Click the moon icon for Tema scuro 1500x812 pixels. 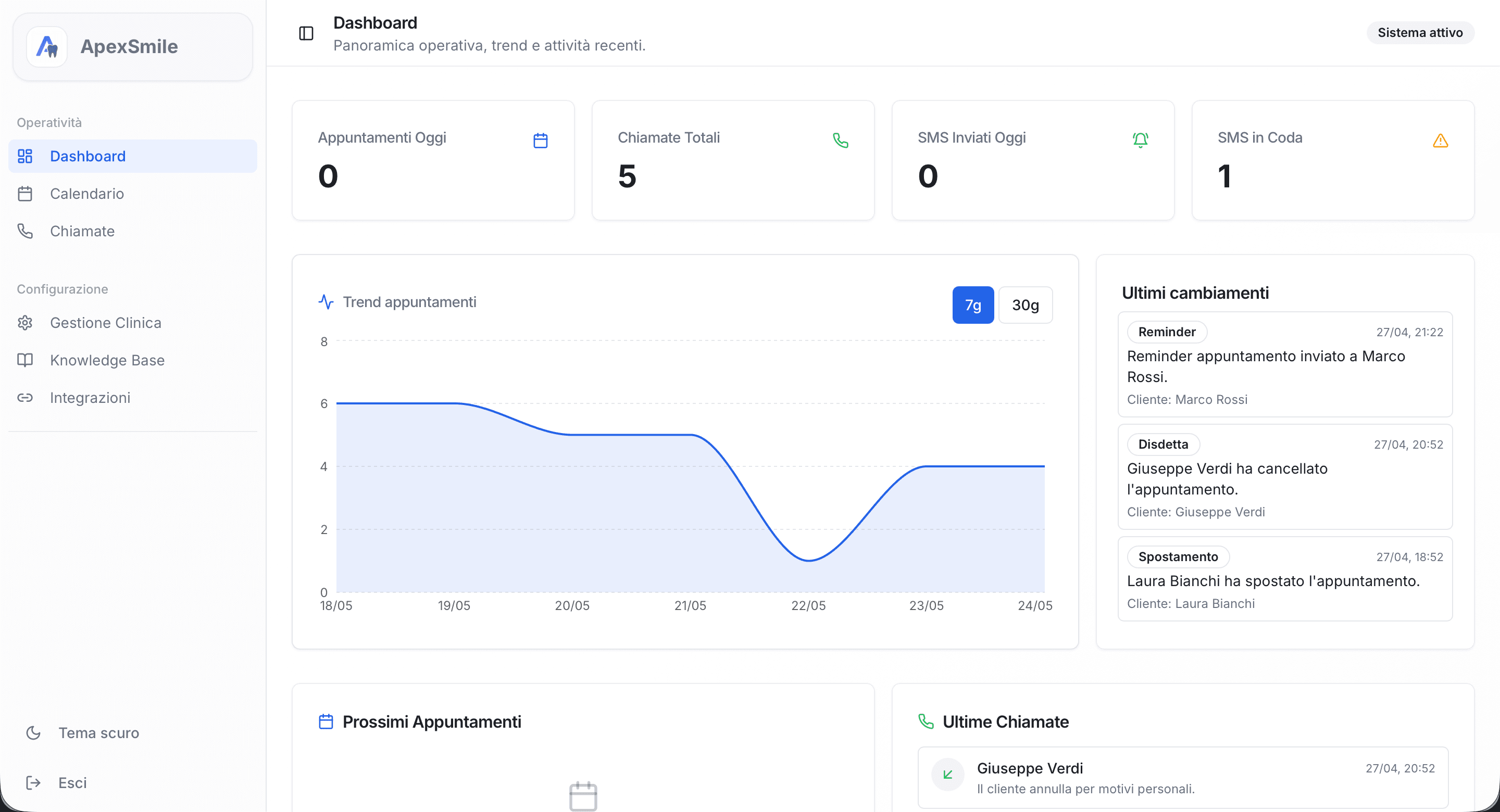[x=33, y=733]
